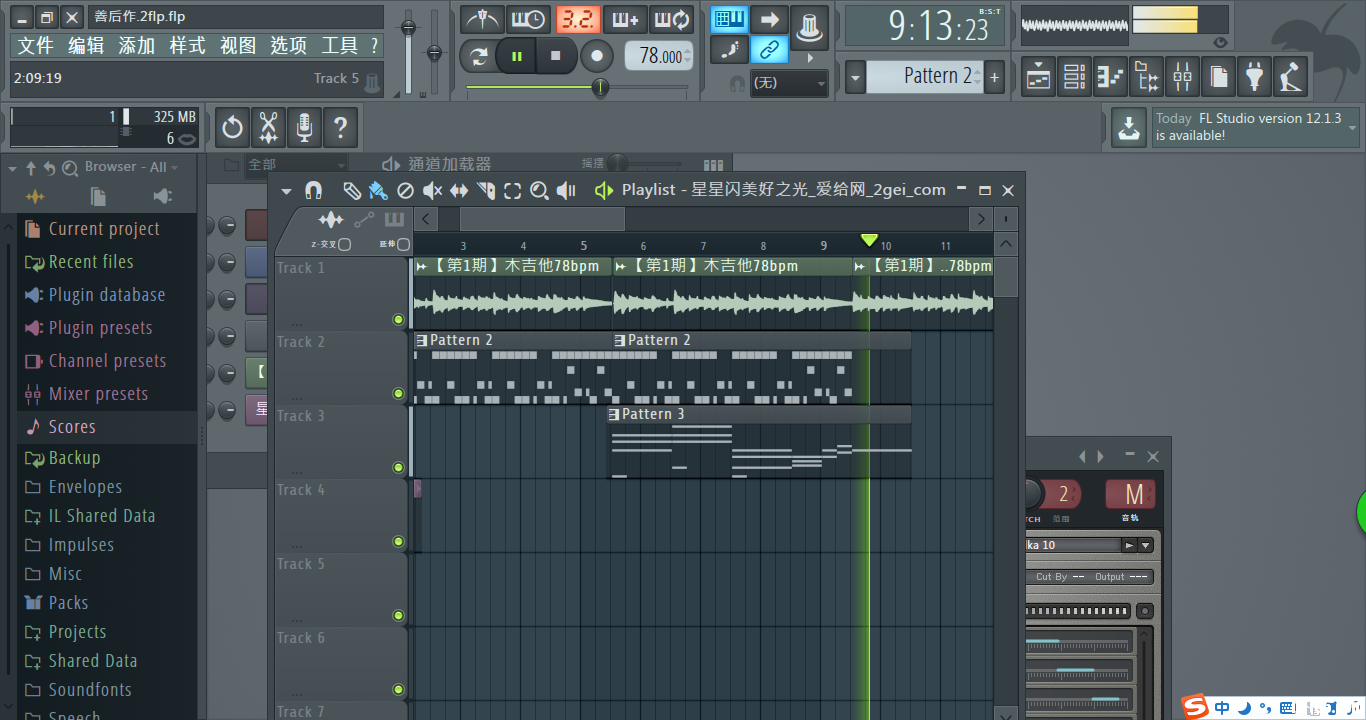Mute Track 2 with green light
Image resolution: width=1366 pixels, height=720 pixels.
(398, 394)
